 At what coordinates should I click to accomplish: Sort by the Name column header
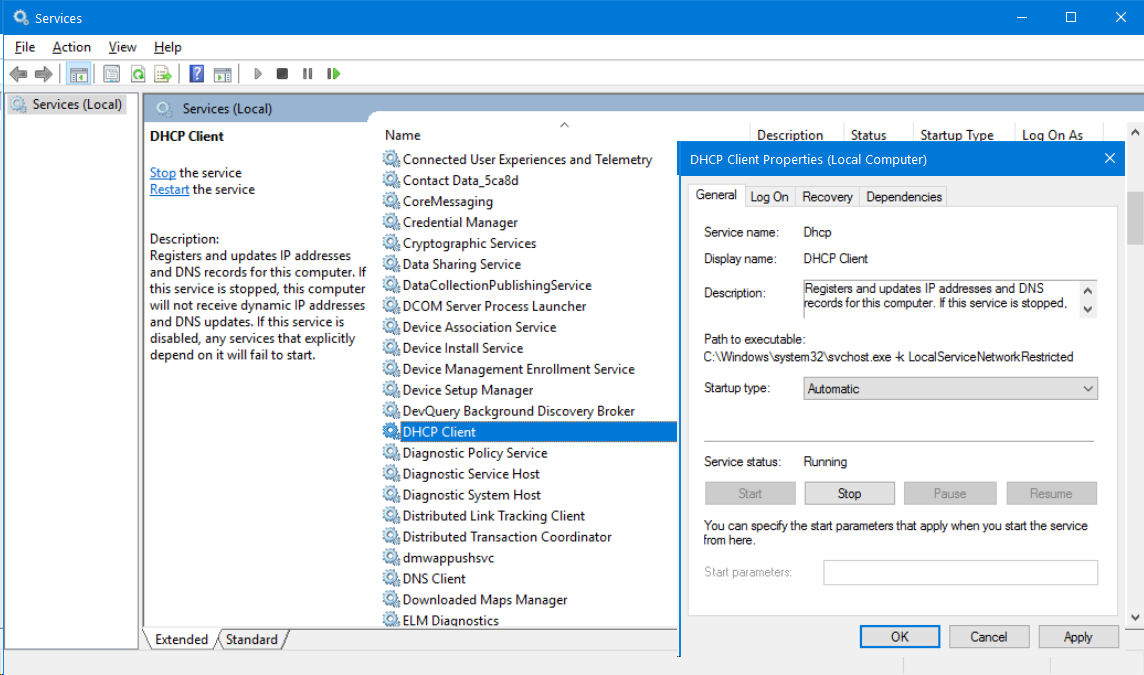(403, 135)
